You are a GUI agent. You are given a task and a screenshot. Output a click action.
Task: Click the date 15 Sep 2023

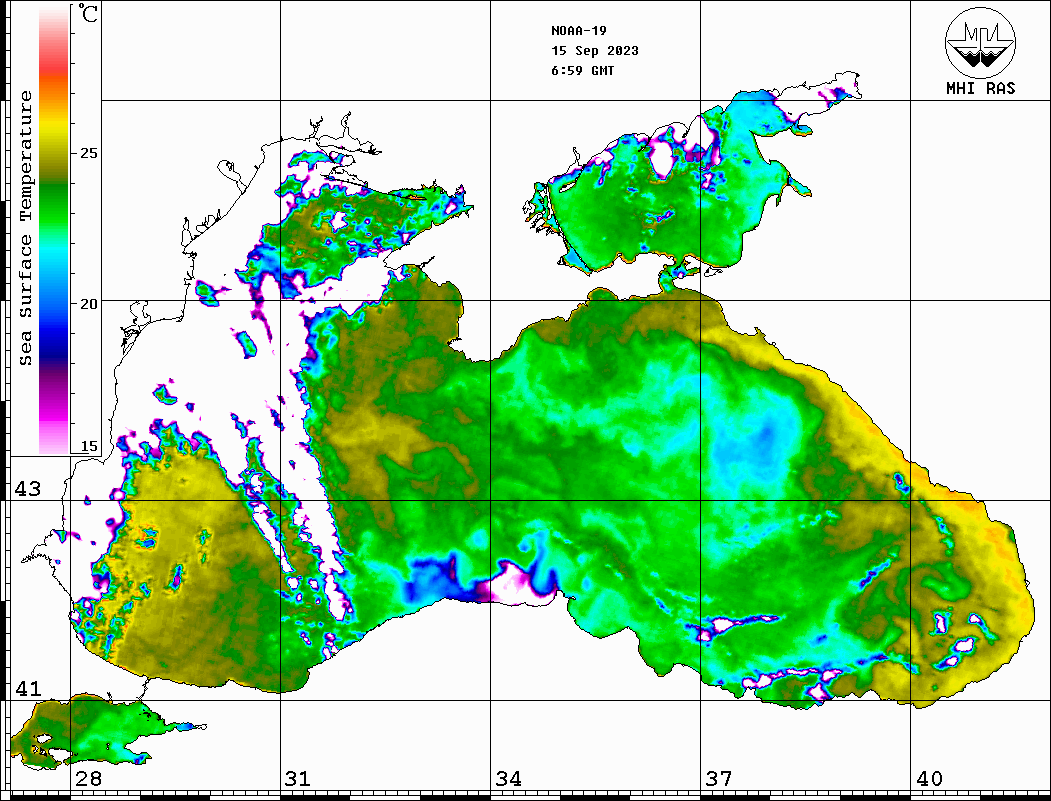click(x=594, y=50)
